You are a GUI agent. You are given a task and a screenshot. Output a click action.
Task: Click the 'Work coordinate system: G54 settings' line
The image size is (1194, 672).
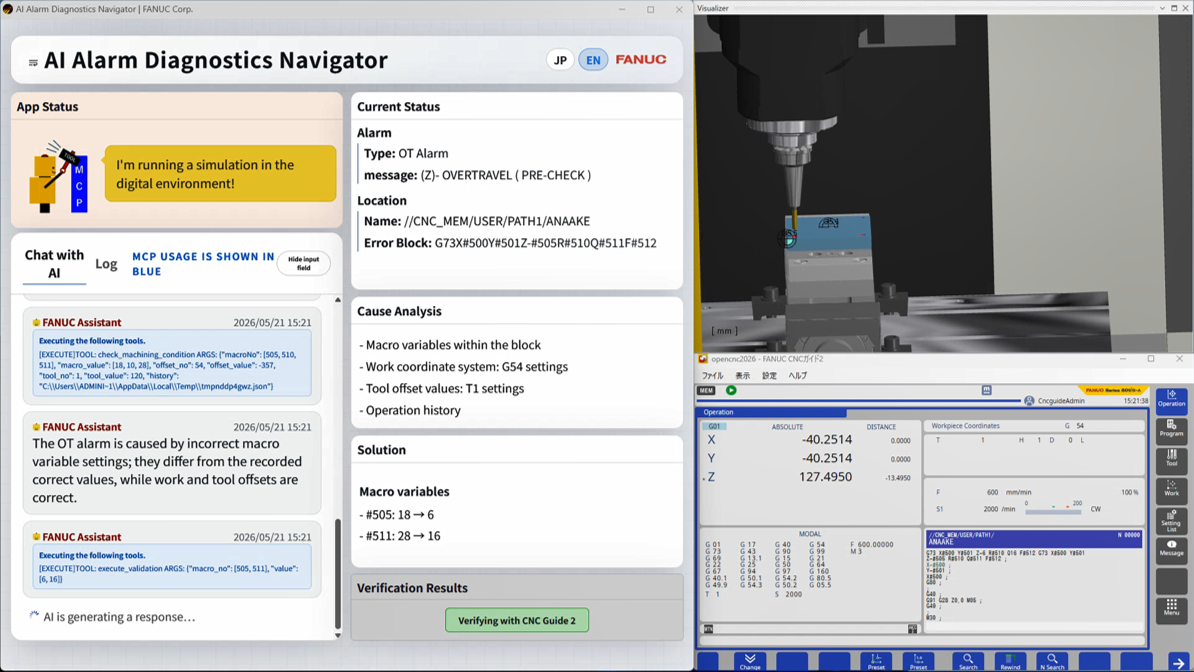(x=464, y=366)
